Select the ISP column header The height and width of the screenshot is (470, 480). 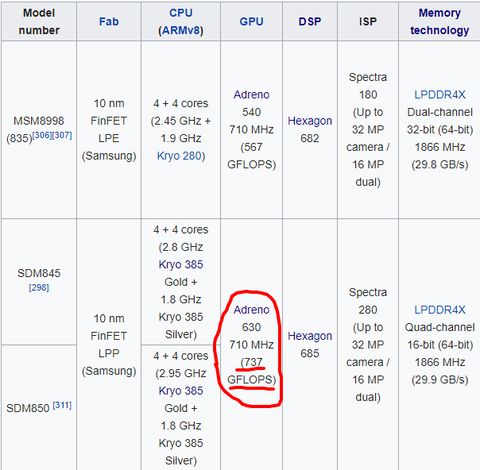point(368,22)
